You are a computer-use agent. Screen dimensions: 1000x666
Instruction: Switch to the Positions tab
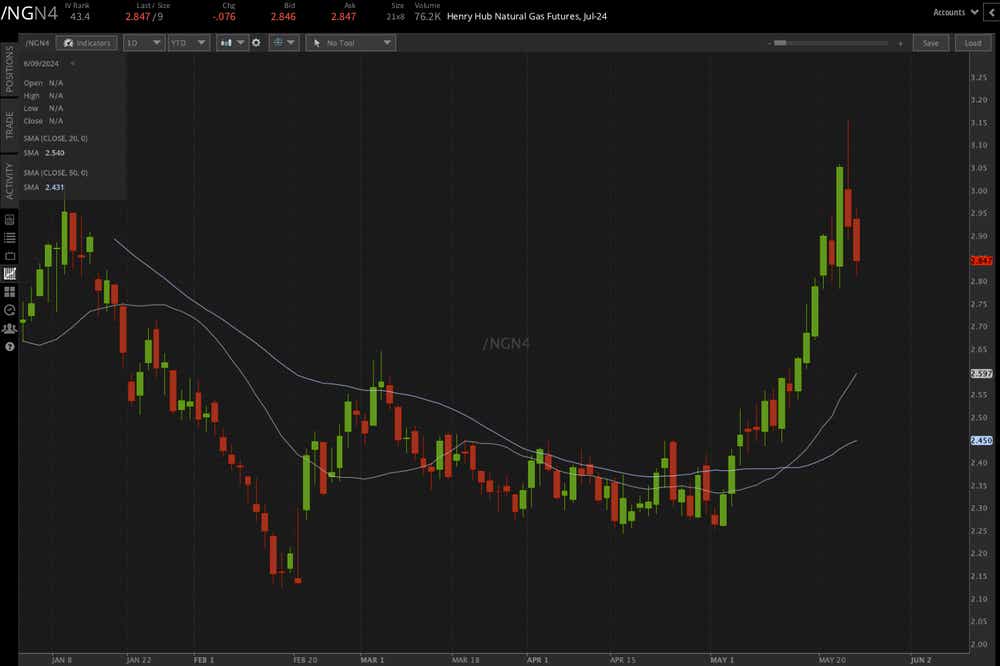coord(9,70)
